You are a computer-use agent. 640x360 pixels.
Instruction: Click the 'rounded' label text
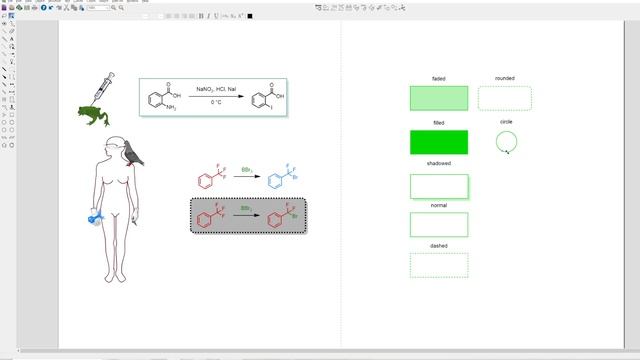tap(505, 78)
